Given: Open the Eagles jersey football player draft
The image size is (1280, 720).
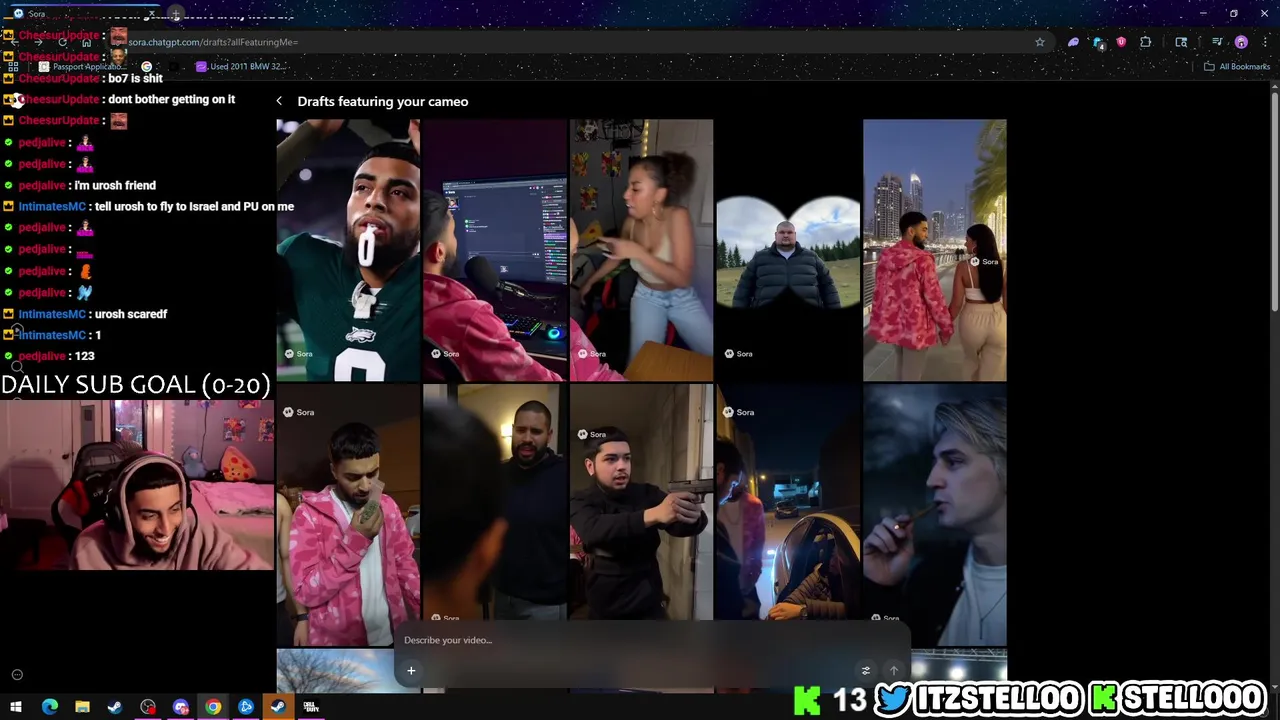Looking at the screenshot, I should [x=348, y=250].
